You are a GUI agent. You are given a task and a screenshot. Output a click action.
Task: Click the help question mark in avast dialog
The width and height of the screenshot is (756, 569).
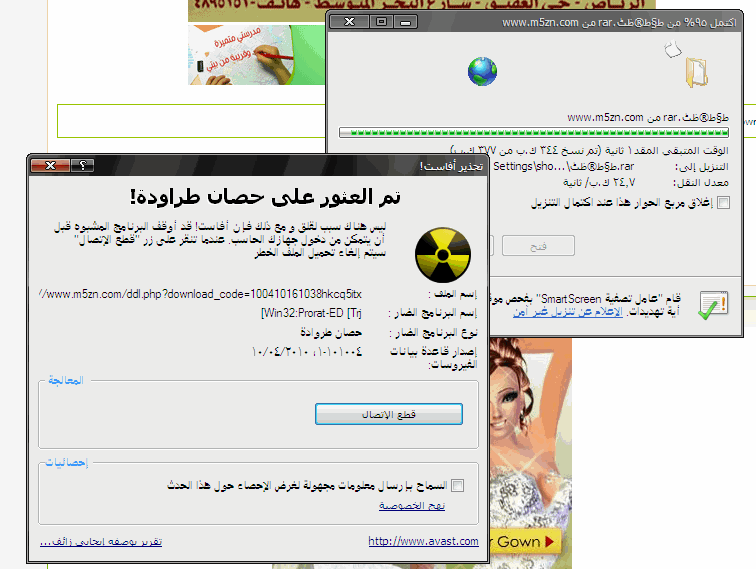pyautogui.click(x=82, y=165)
